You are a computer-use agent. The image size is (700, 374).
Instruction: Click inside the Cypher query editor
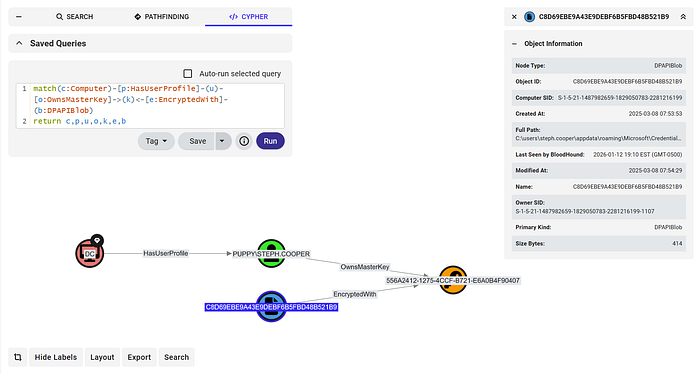pos(150,105)
